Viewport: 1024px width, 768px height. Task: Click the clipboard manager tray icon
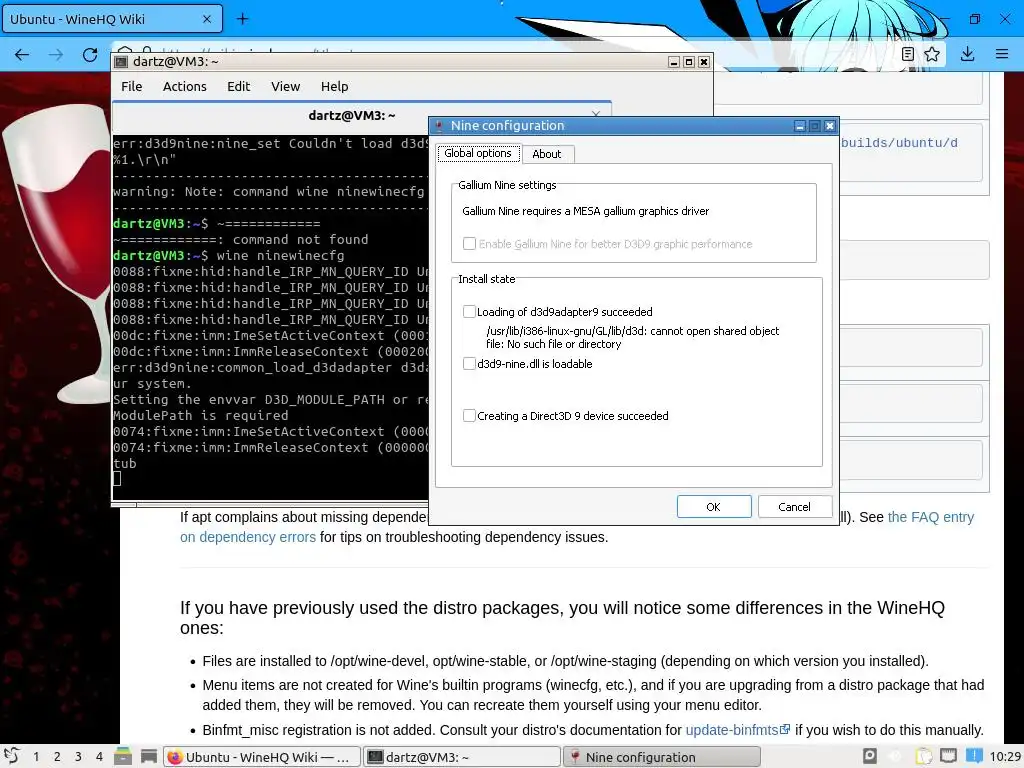click(x=923, y=756)
